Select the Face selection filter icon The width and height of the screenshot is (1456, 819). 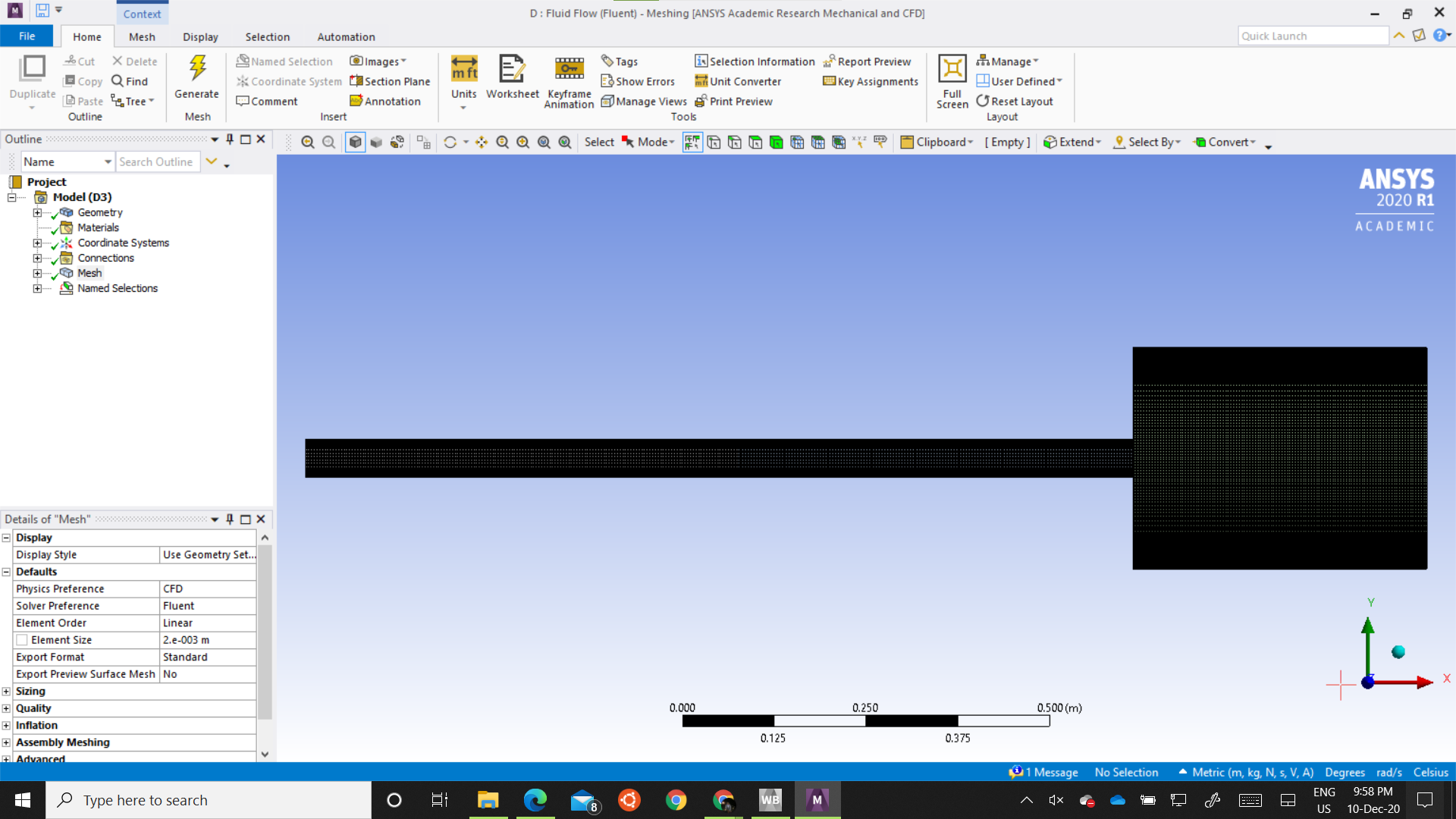(x=755, y=142)
